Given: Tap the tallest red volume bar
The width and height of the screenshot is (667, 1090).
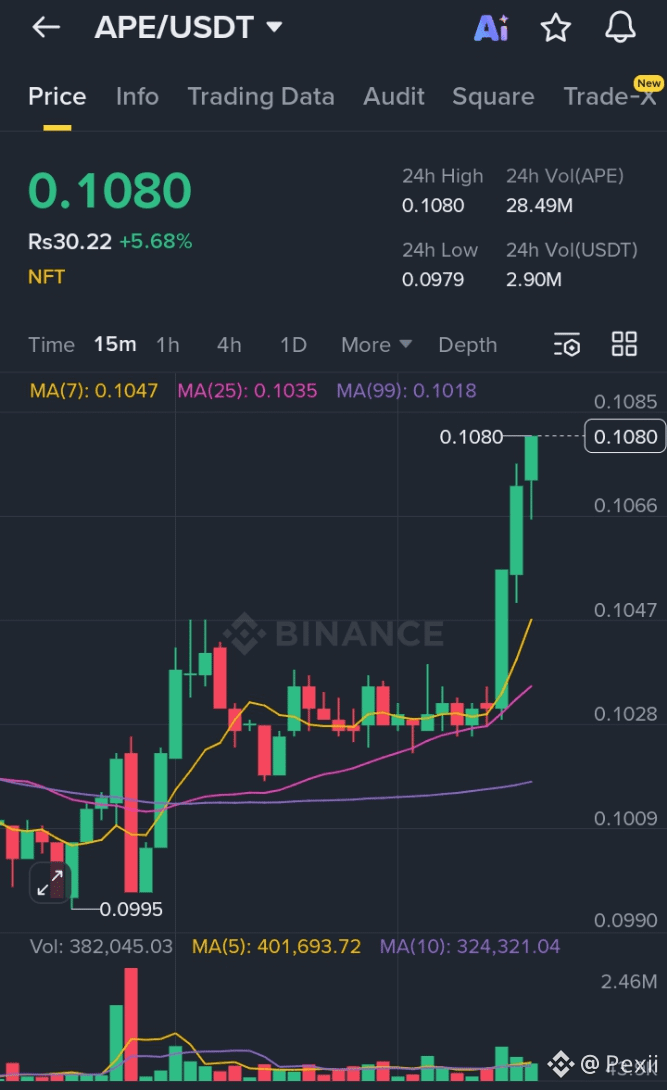Looking at the screenshot, I should [x=131, y=1023].
